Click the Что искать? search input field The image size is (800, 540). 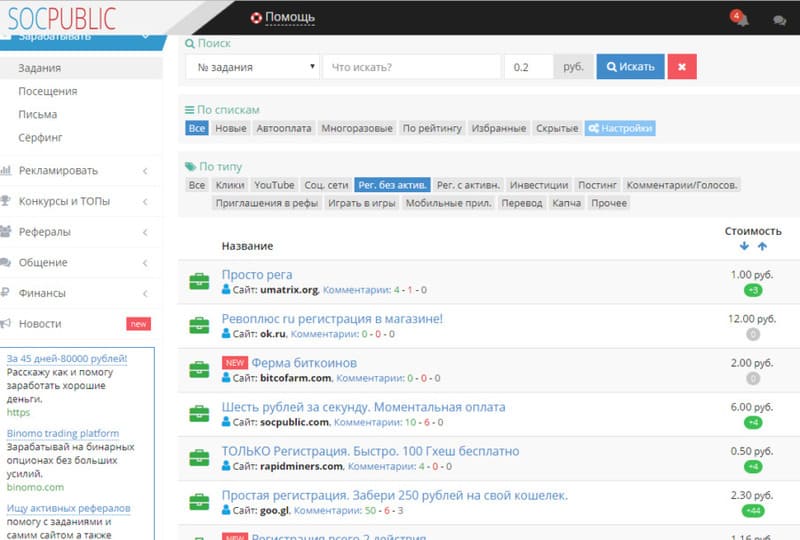point(411,67)
